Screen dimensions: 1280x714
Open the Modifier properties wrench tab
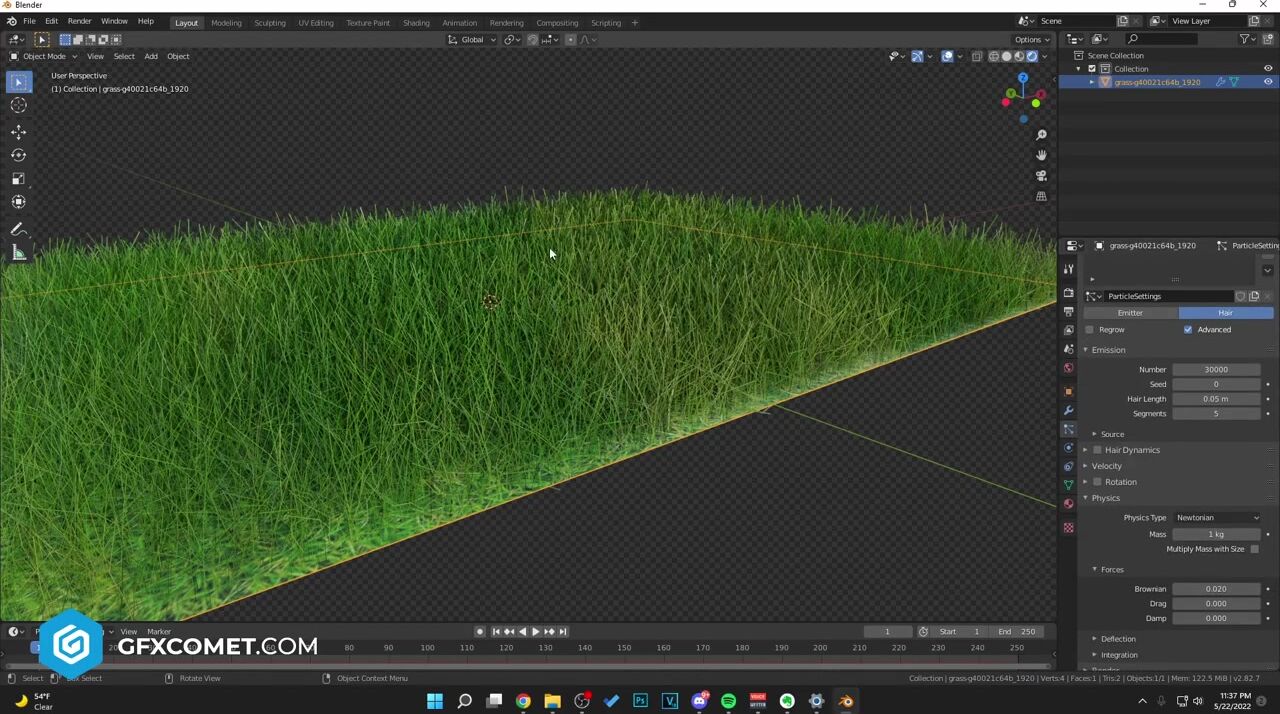click(1068, 410)
